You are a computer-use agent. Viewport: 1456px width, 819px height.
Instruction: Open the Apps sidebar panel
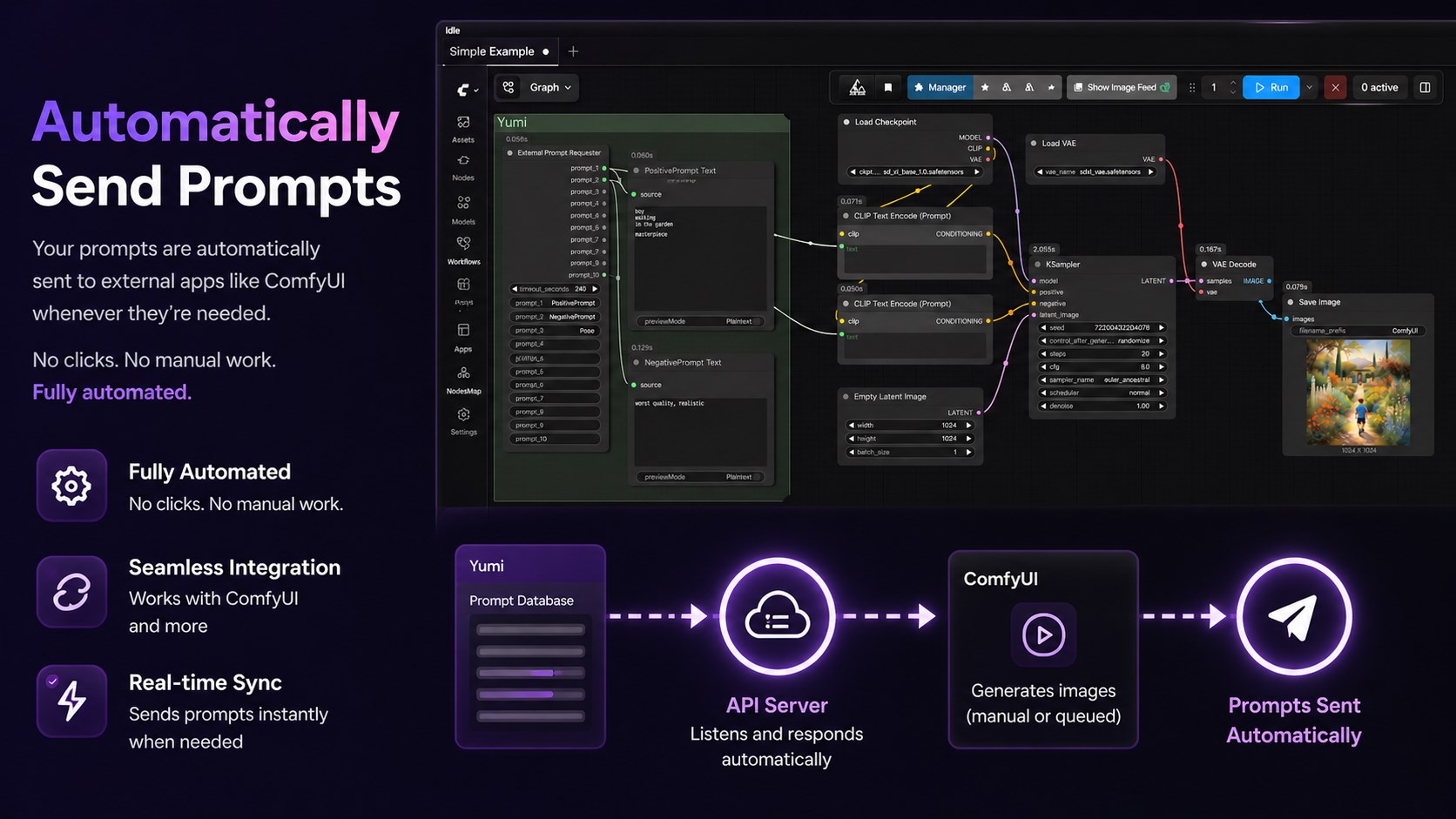click(463, 337)
